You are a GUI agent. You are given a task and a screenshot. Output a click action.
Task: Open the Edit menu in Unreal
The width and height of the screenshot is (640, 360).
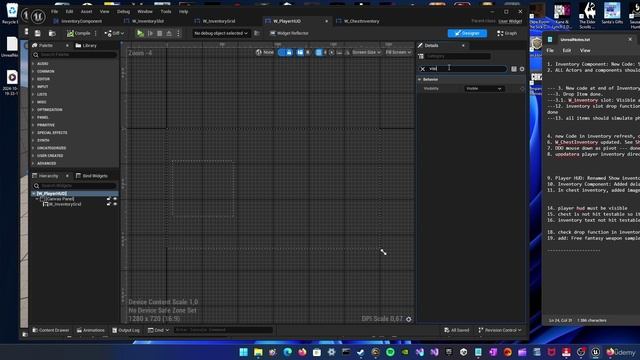[69, 11]
